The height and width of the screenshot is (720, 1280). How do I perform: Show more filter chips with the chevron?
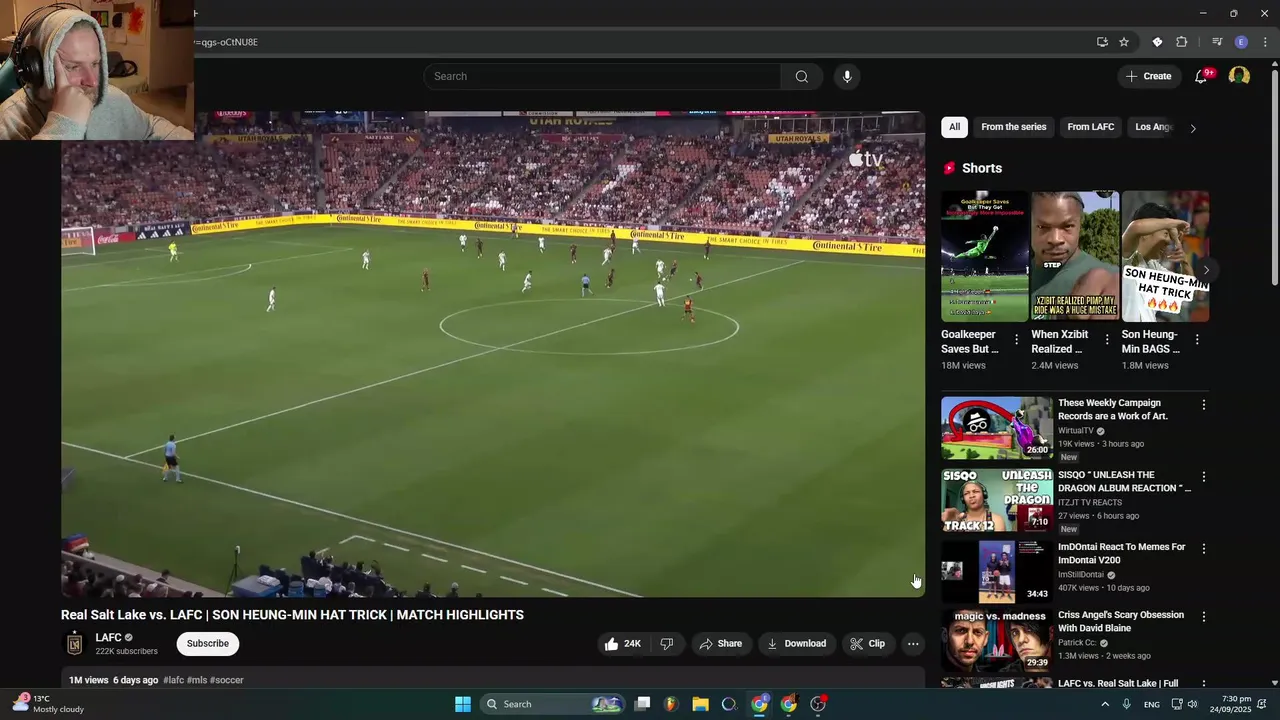point(1193,128)
